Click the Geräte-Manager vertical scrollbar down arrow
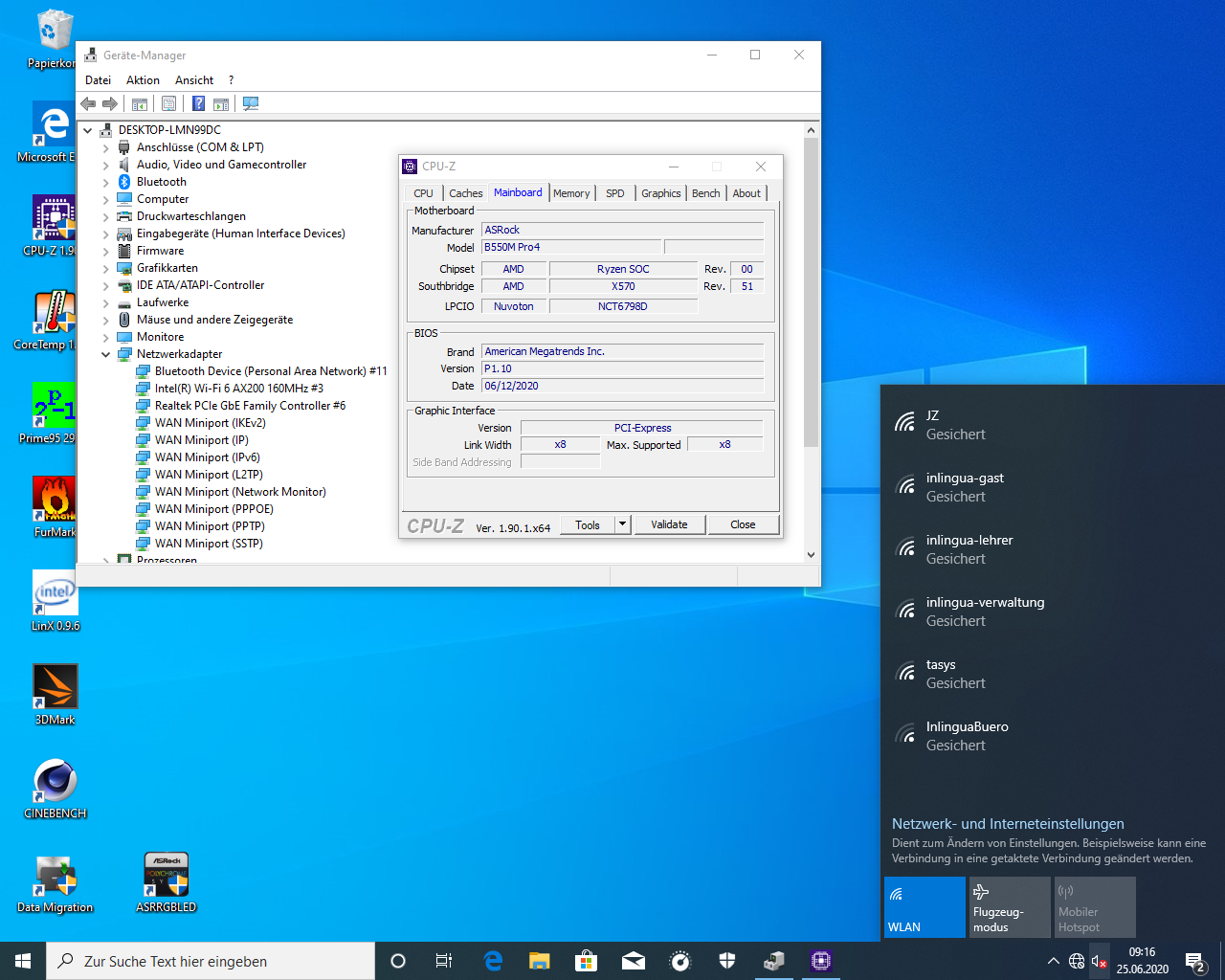Image resolution: width=1225 pixels, height=980 pixels. pos(811,554)
